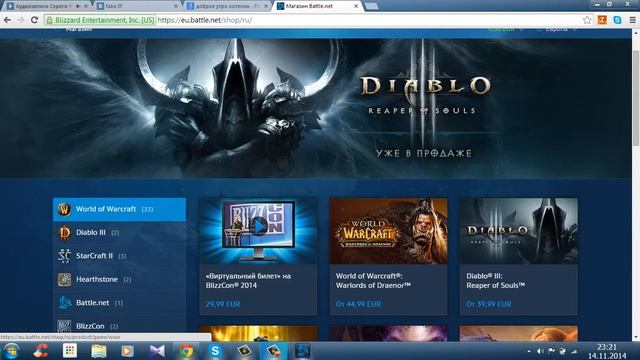Image resolution: width=640 pixels, height=360 pixels.
Task: Launch CCleaner from the taskbar
Action: pyautogui.click(x=41, y=351)
